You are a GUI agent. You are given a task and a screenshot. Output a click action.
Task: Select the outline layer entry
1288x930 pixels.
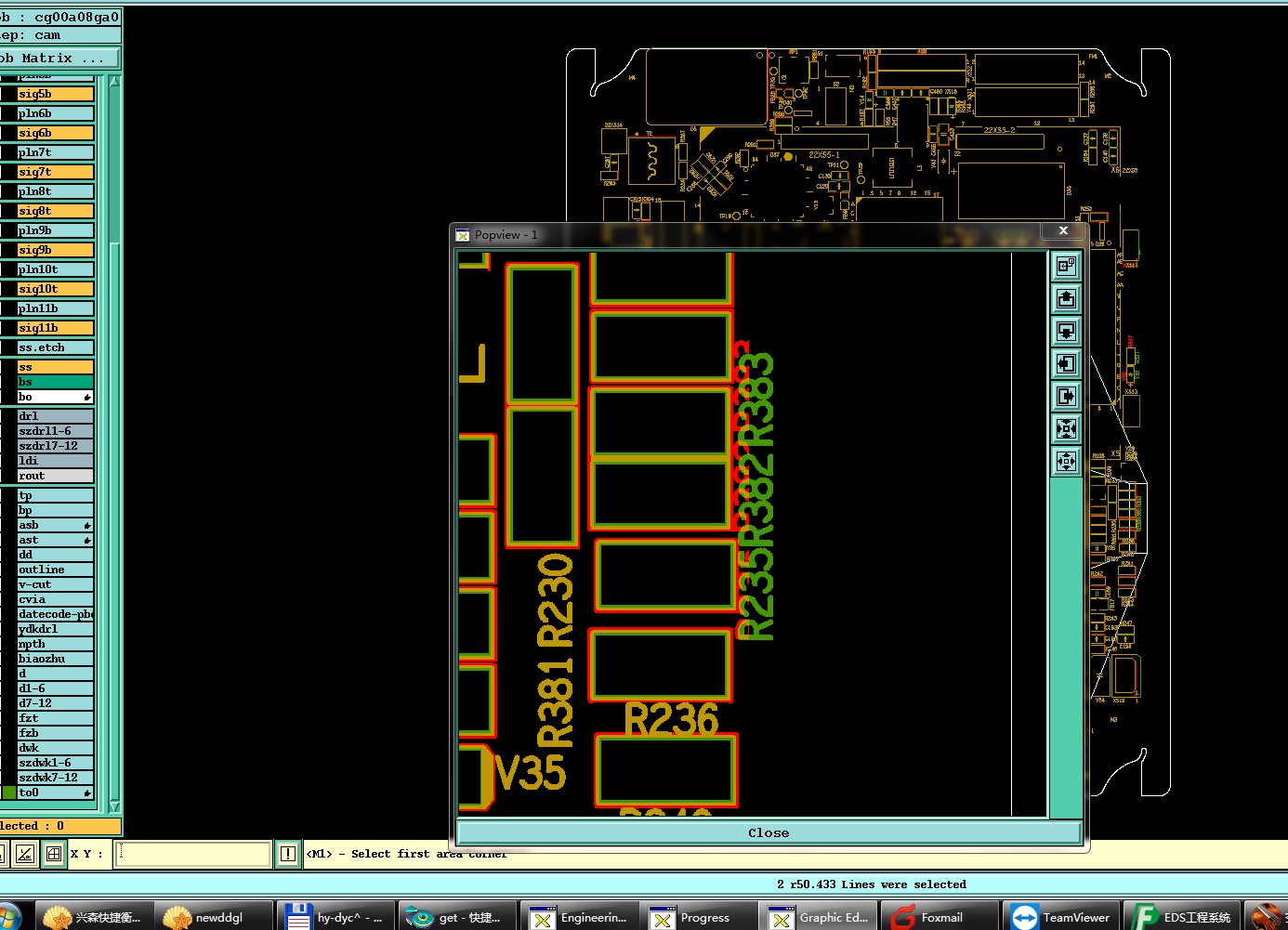pos(56,570)
